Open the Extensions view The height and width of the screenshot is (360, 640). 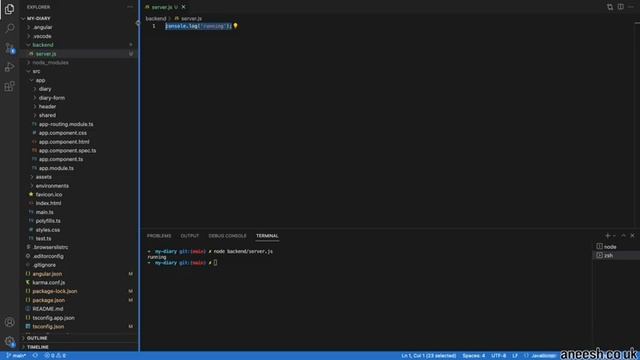point(9,86)
